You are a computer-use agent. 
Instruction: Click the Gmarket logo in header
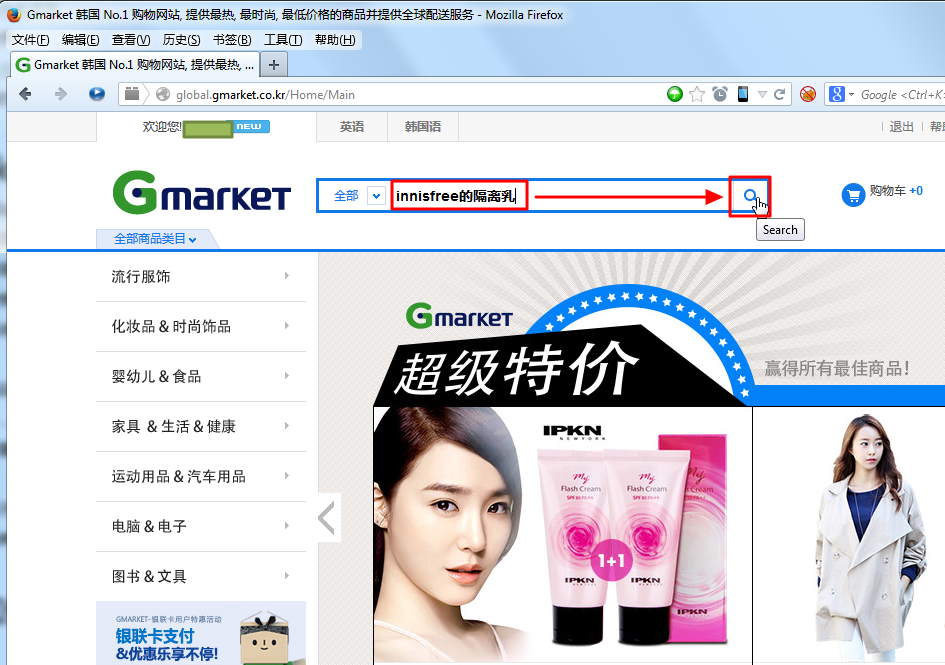202,193
